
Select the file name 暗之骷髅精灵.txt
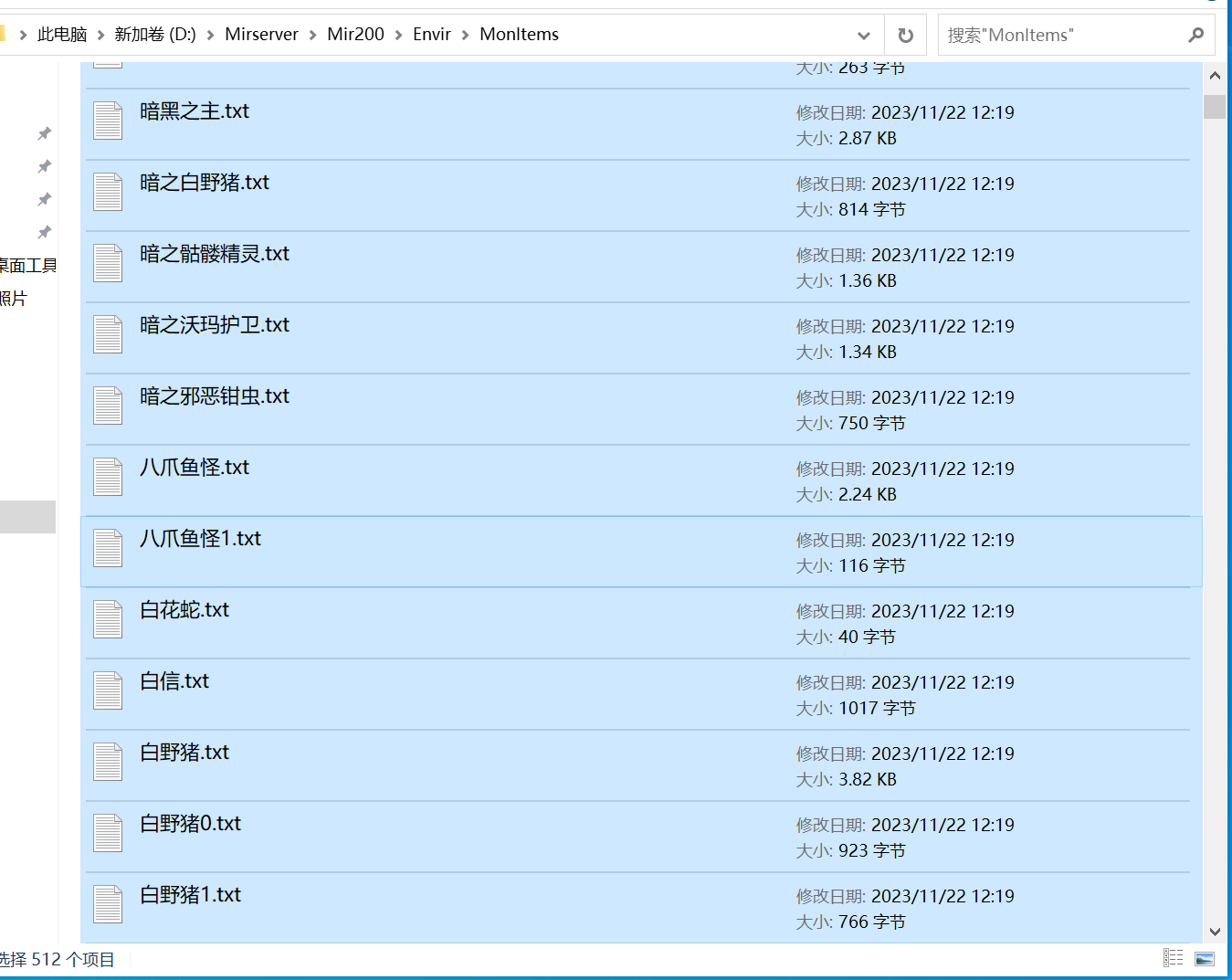pos(215,254)
